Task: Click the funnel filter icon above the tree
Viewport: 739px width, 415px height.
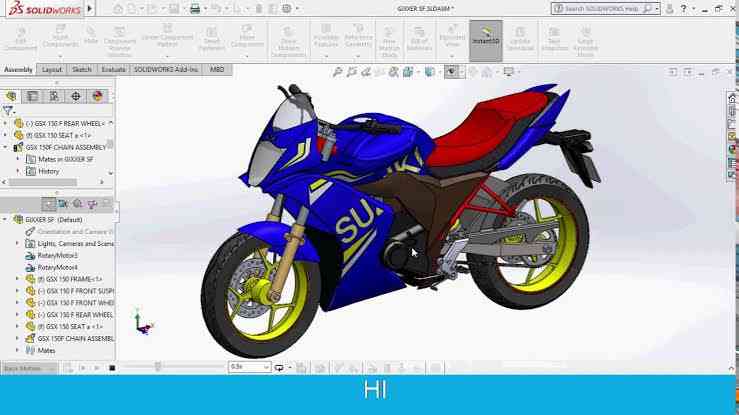Action: tap(8, 111)
